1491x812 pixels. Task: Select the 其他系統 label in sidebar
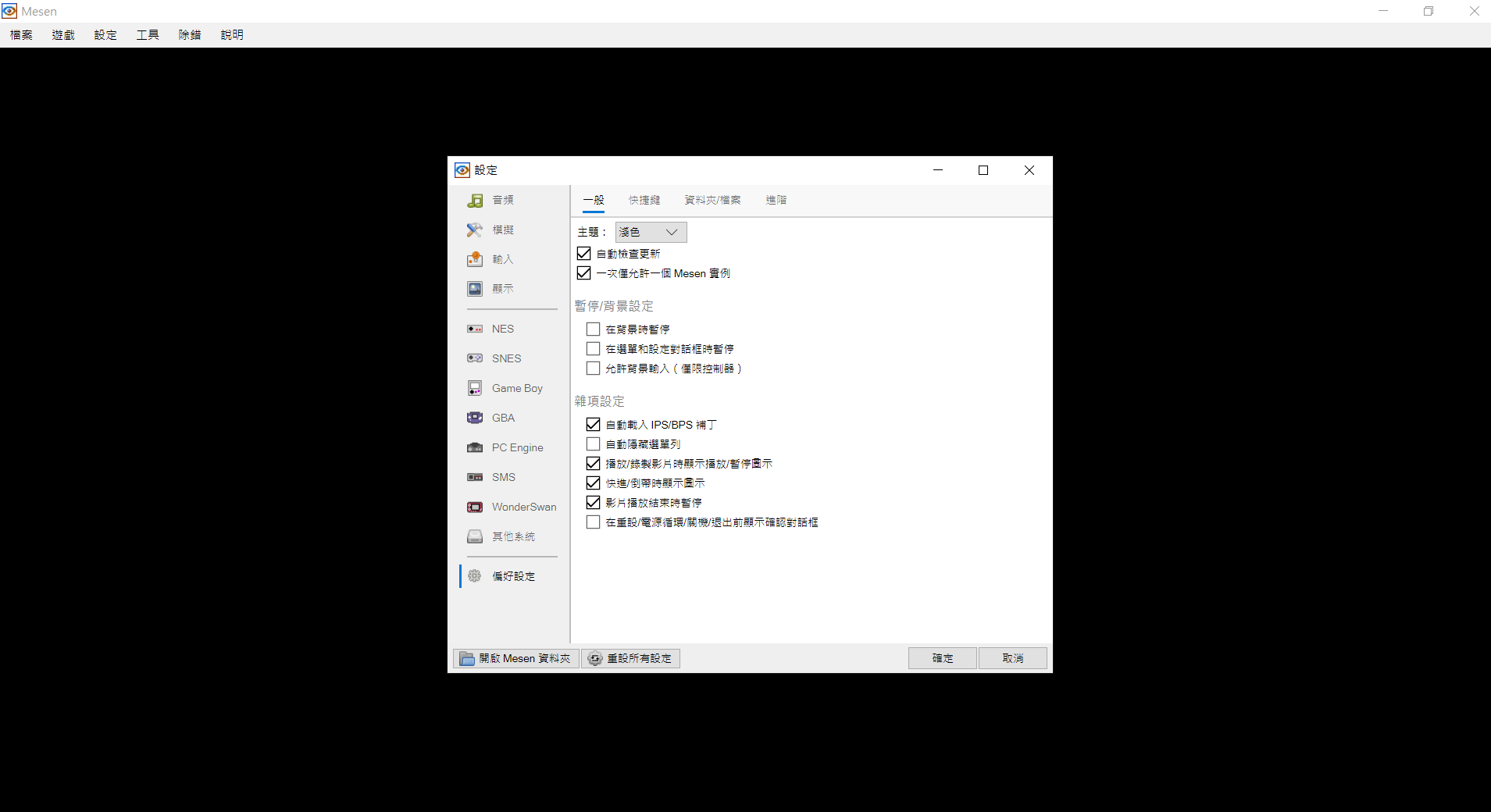[514, 536]
